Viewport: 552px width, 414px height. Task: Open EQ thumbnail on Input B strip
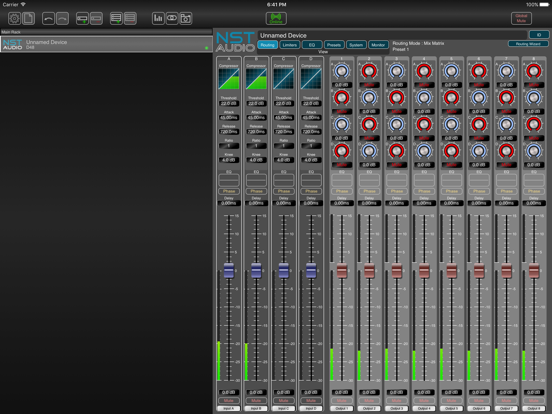coord(256,180)
